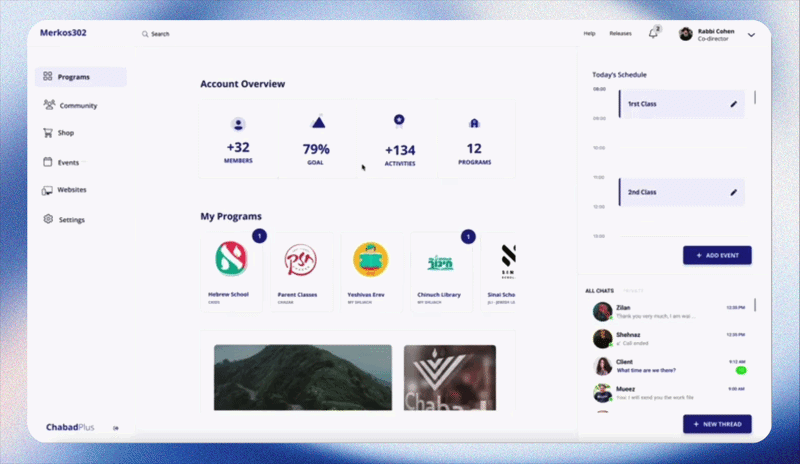The image size is (800, 464).
Task: Open the Yeshivas Erev program icon
Action: click(370, 260)
